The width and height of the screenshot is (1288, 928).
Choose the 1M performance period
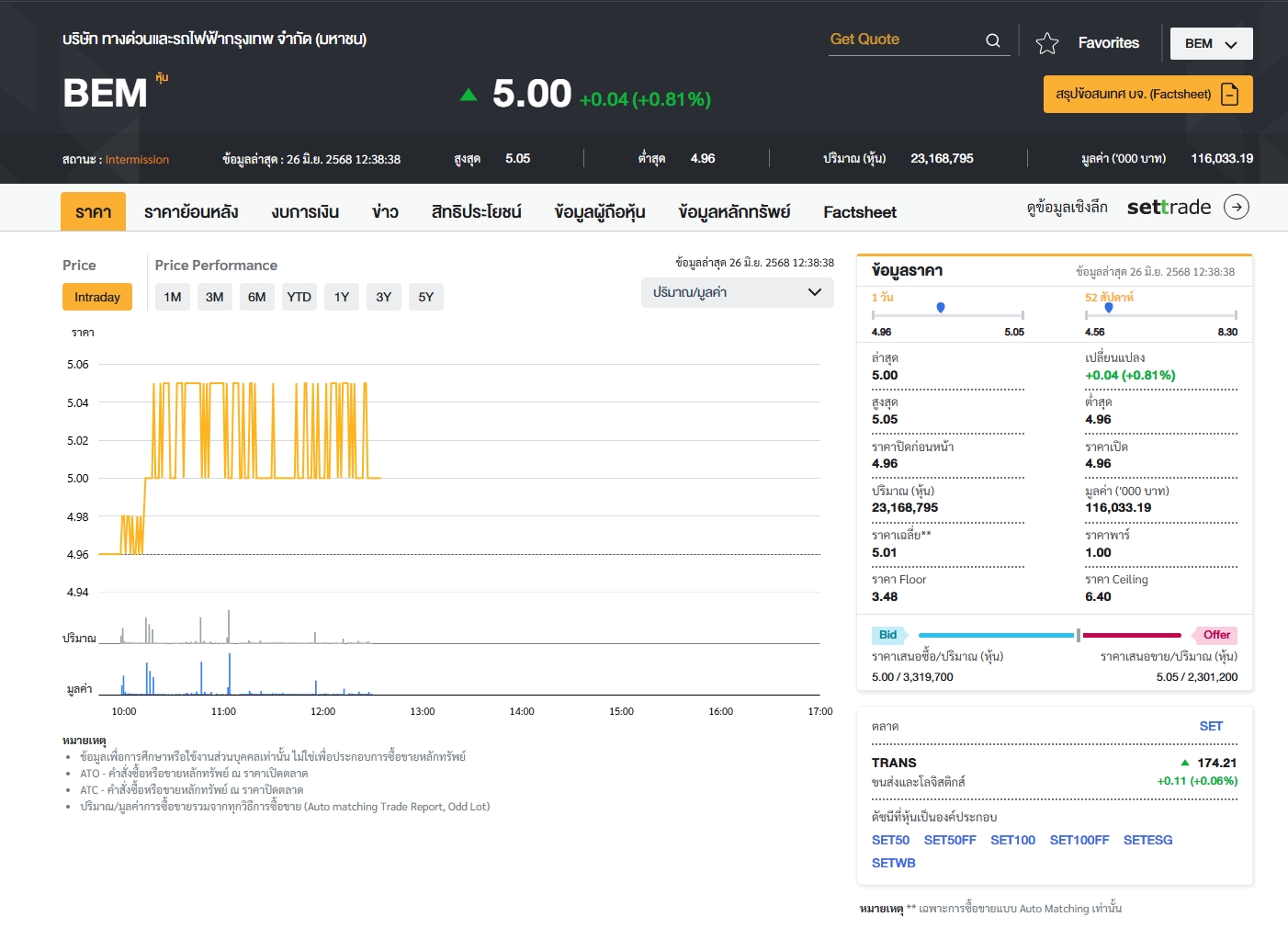pos(173,297)
